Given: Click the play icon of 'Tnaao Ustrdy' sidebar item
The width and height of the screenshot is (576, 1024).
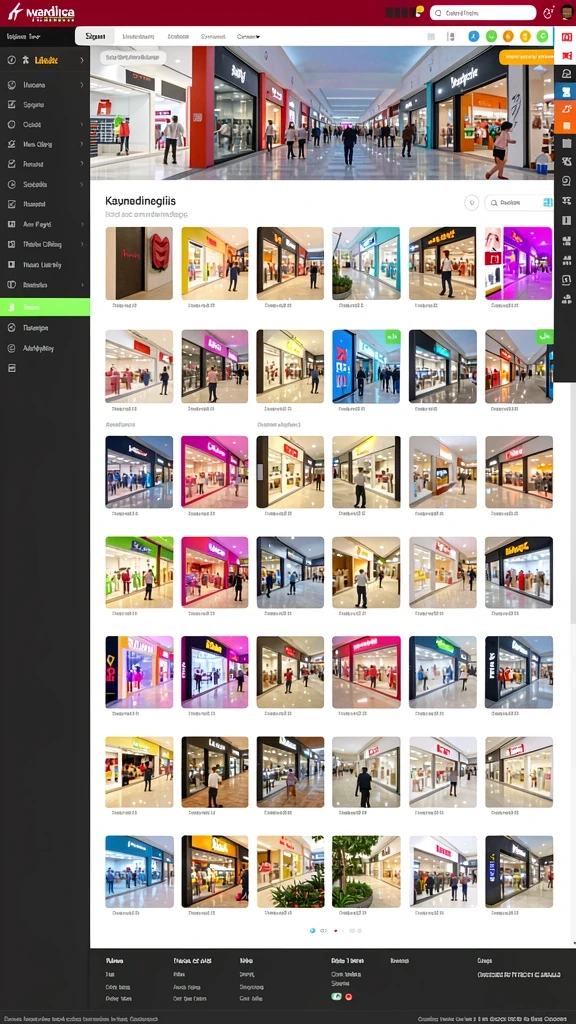Looking at the screenshot, I should click(11, 264).
